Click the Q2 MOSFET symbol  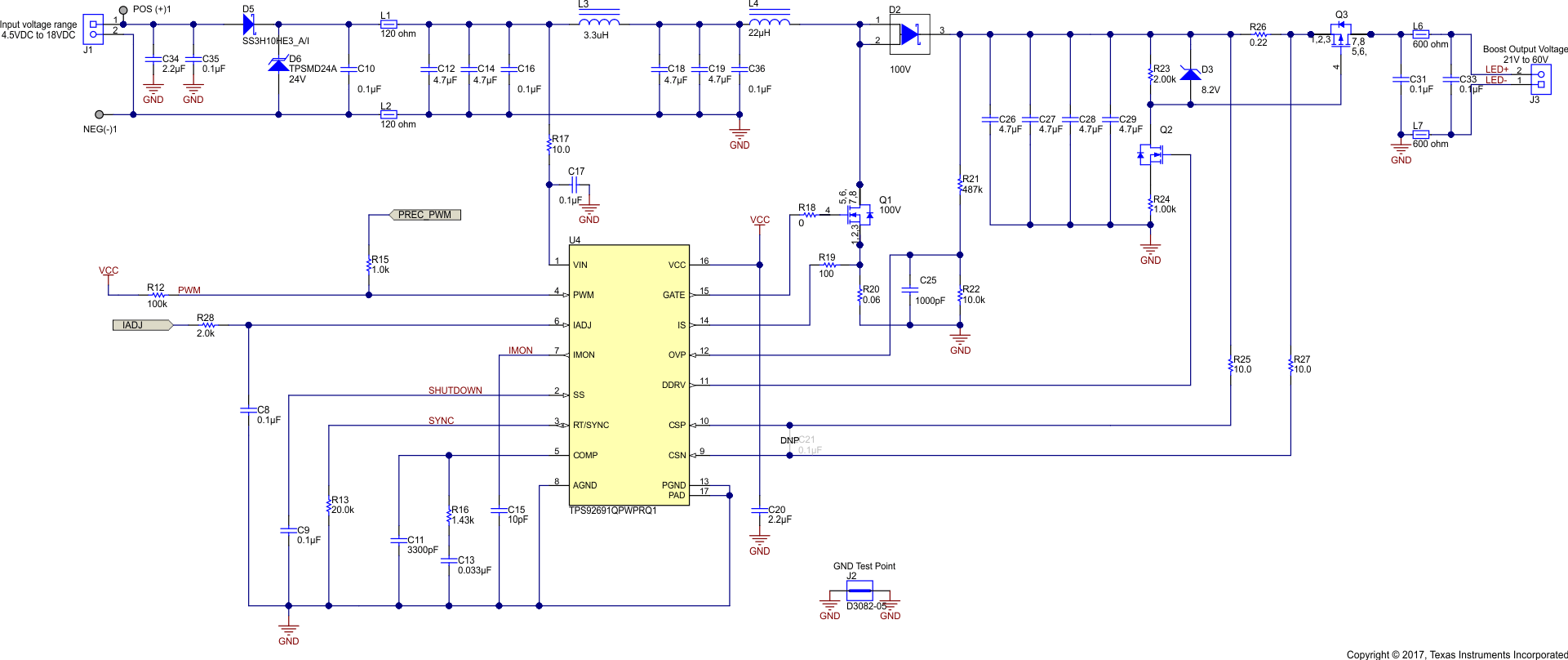[1151, 154]
